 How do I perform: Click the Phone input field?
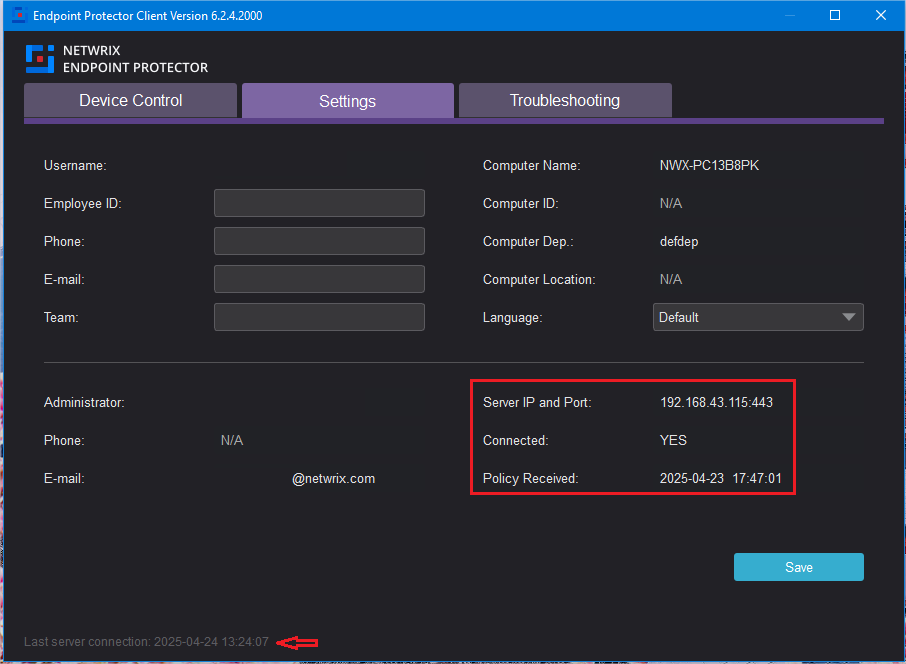tap(318, 241)
